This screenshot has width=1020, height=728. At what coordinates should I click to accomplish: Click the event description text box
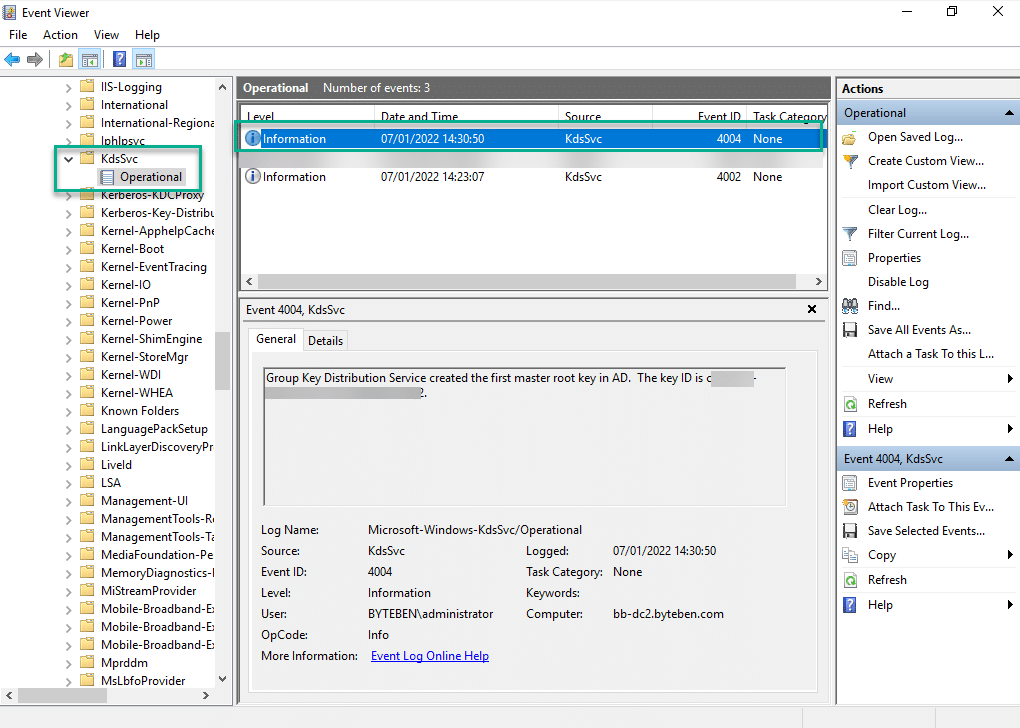pos(525,437)
